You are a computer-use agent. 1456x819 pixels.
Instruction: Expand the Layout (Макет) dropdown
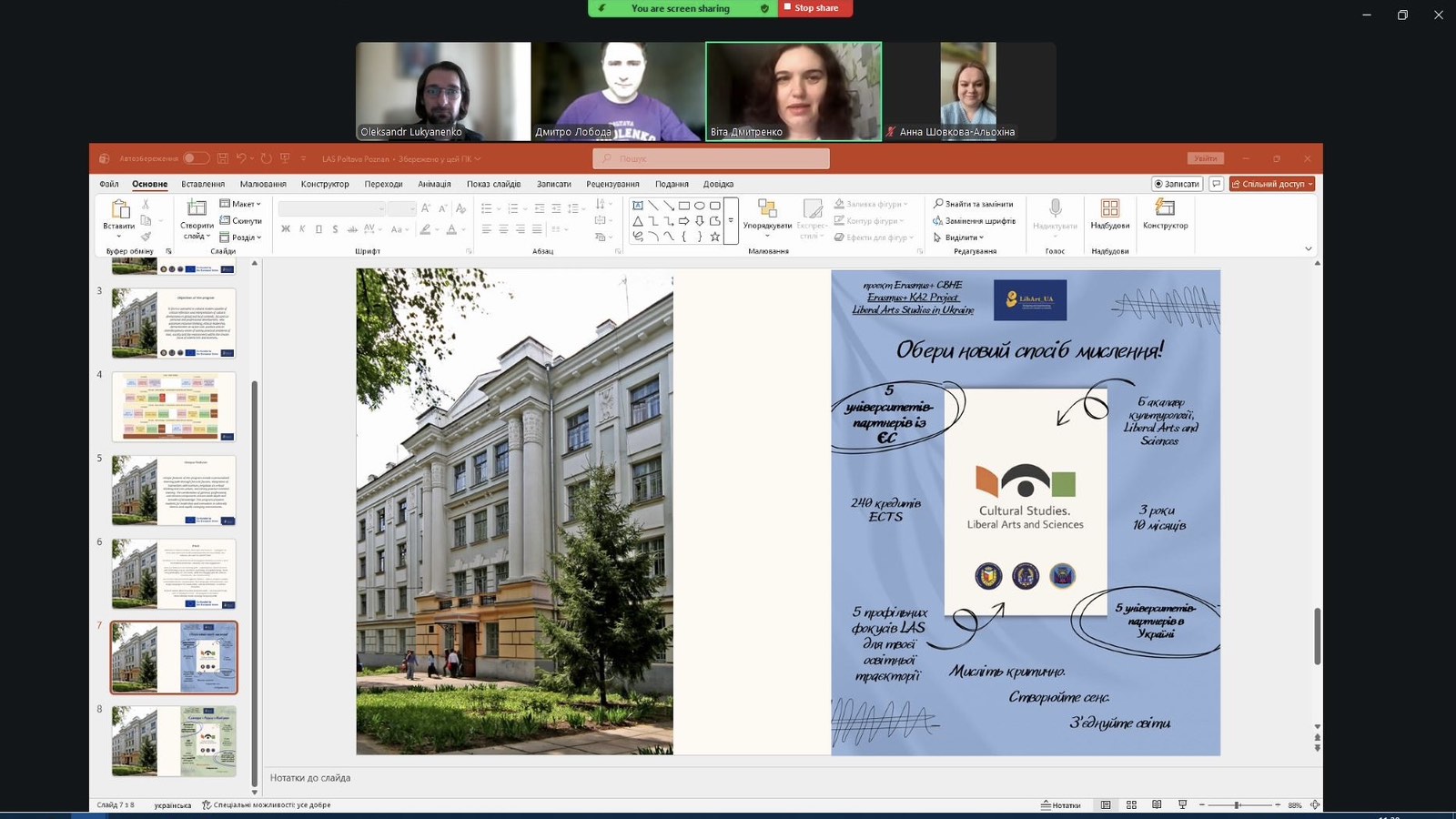(241, 204)
